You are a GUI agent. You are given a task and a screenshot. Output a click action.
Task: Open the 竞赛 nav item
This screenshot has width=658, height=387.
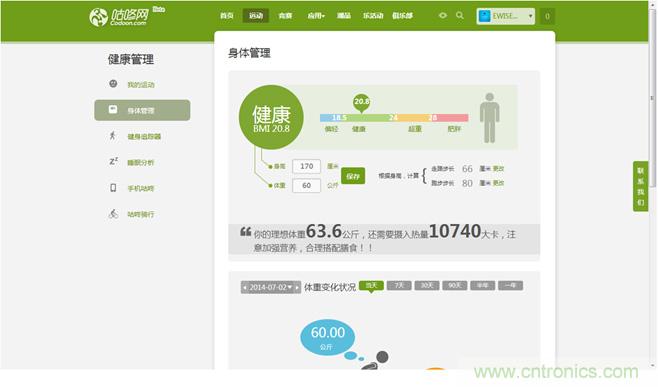285,16
